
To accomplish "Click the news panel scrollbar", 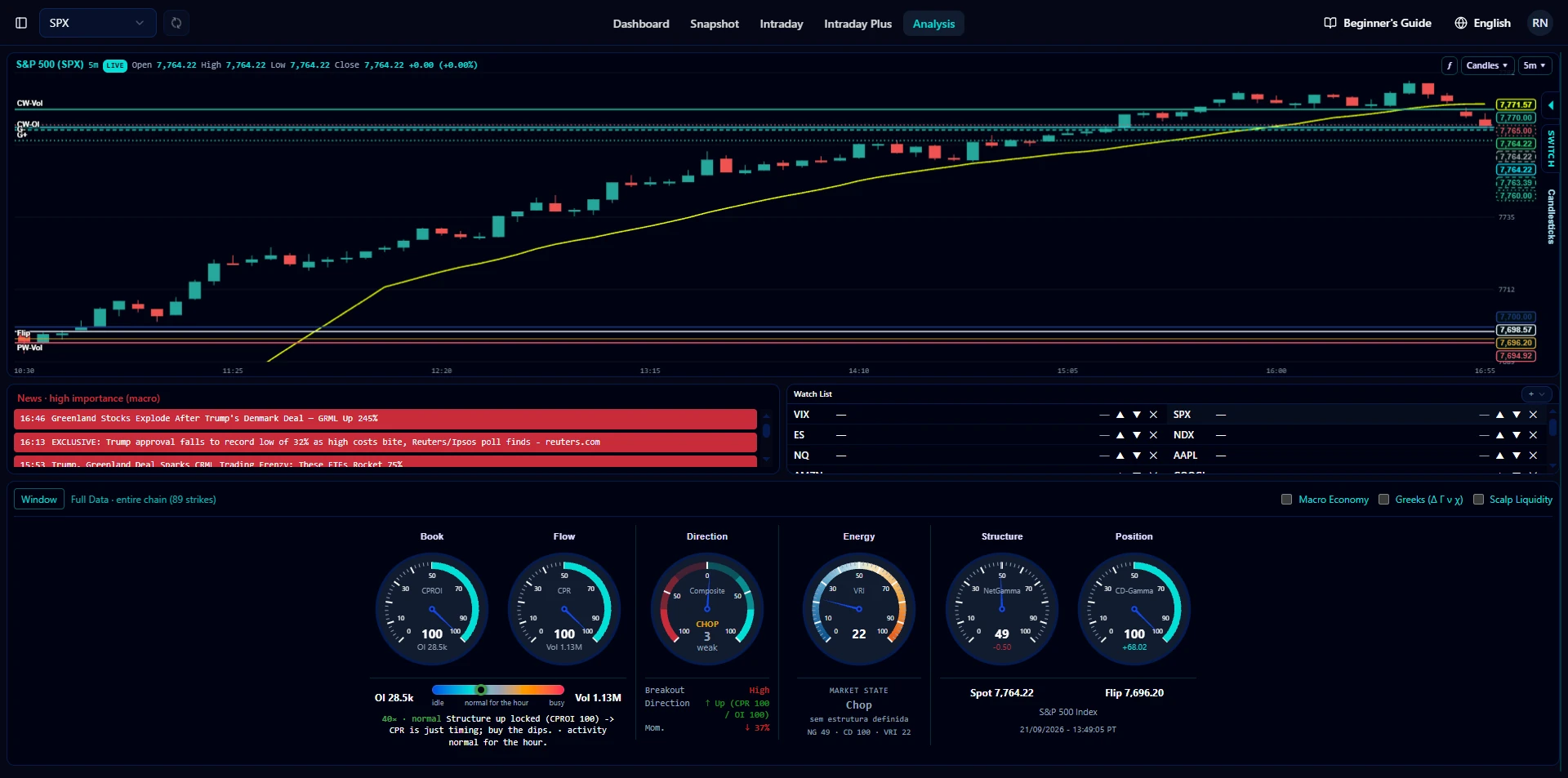I will (x=766, y=430).
